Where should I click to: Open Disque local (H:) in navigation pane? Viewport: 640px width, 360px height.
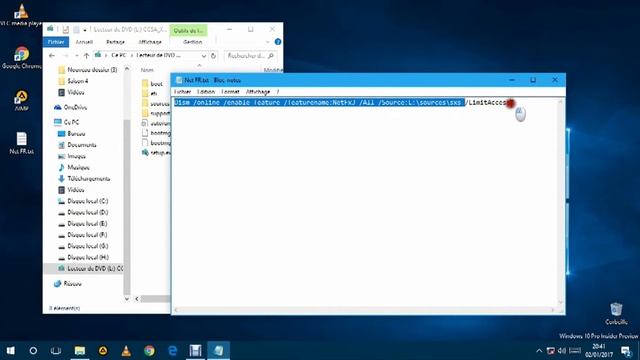(x=83, y=258)
